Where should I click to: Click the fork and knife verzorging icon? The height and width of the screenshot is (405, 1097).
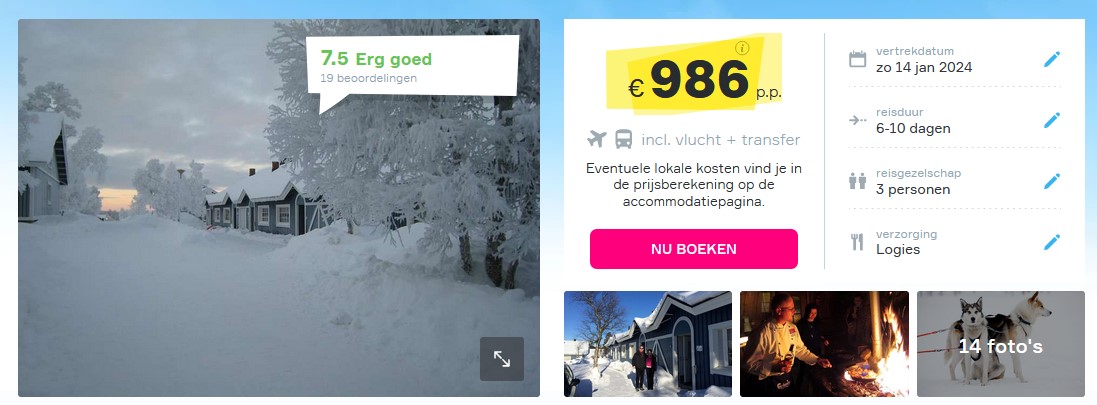coord(857,242)
